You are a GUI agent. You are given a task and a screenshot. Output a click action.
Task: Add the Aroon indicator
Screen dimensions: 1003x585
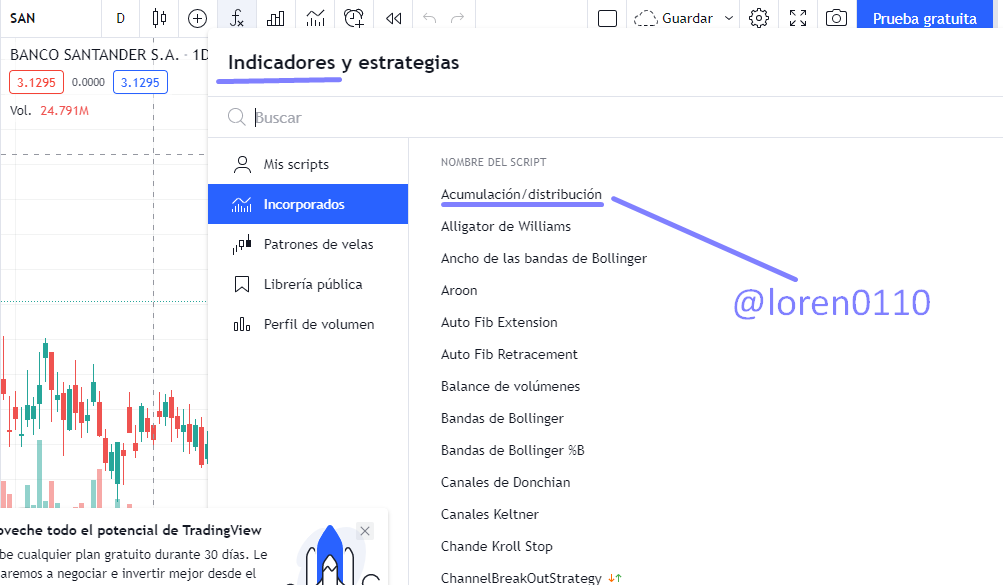point(459,290)
